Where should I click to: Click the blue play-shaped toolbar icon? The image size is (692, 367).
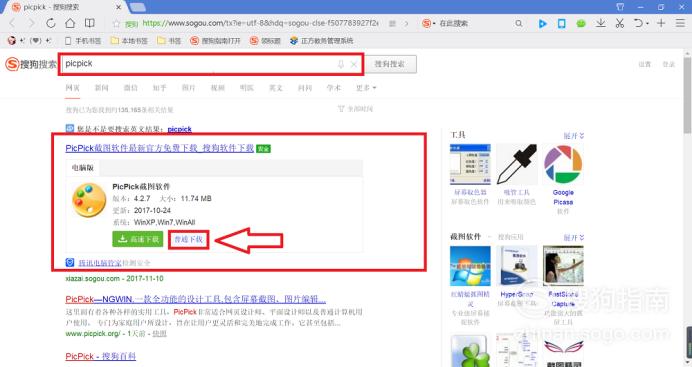[542, 23]
